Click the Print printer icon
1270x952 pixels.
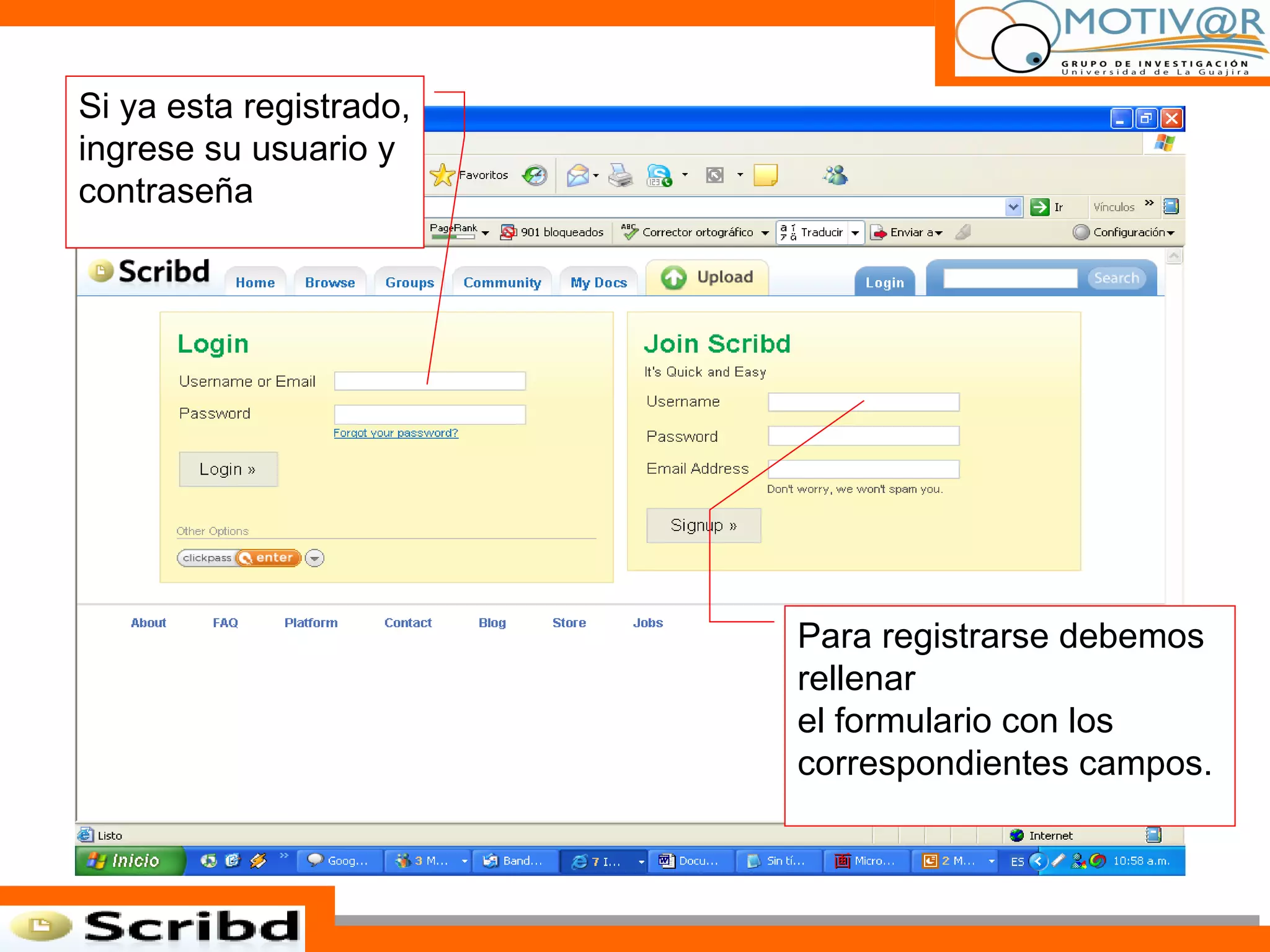point(620,175)
